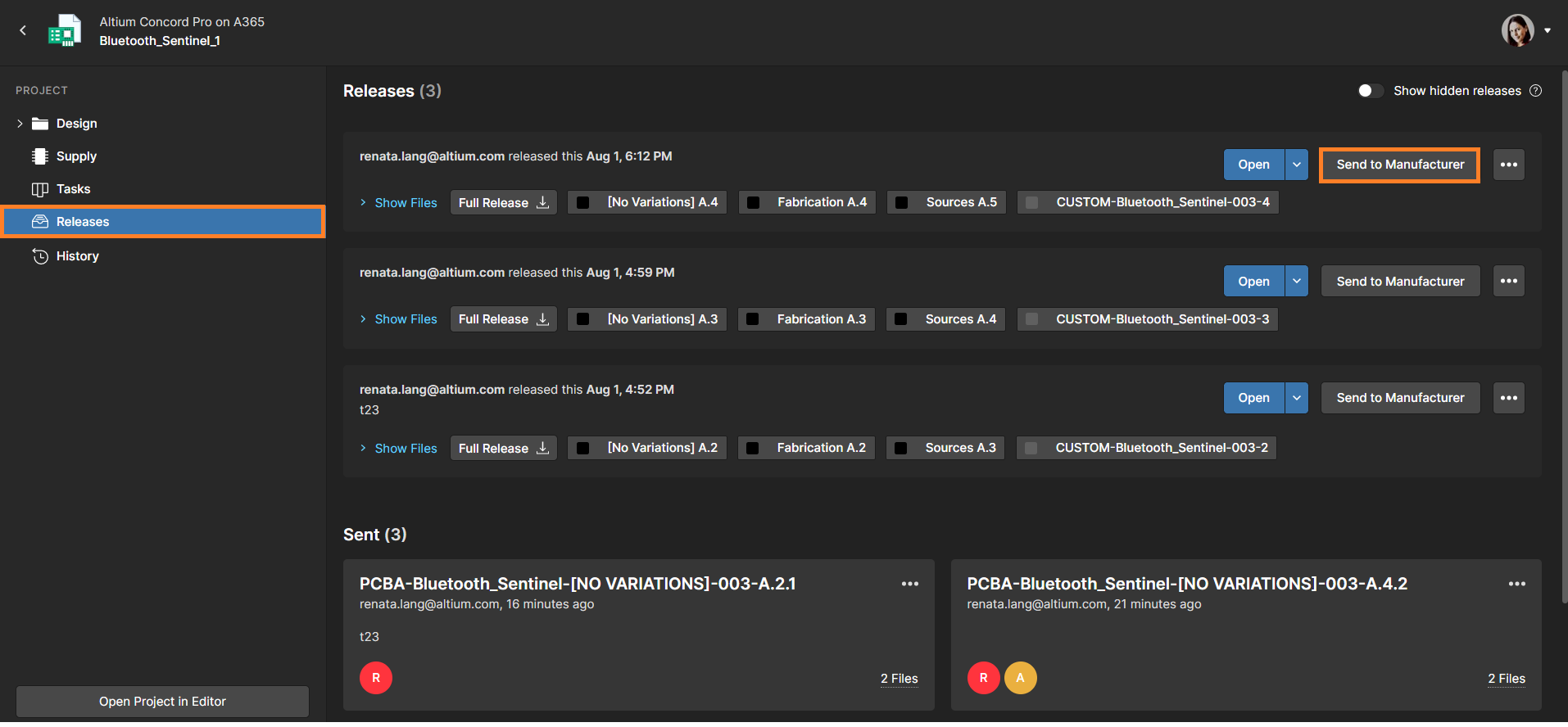Screen dimensions: 1568x727
Task: Click CUSTOM-Bluetooth_Sentinel-003-4 package
Action: (1148, 202)
